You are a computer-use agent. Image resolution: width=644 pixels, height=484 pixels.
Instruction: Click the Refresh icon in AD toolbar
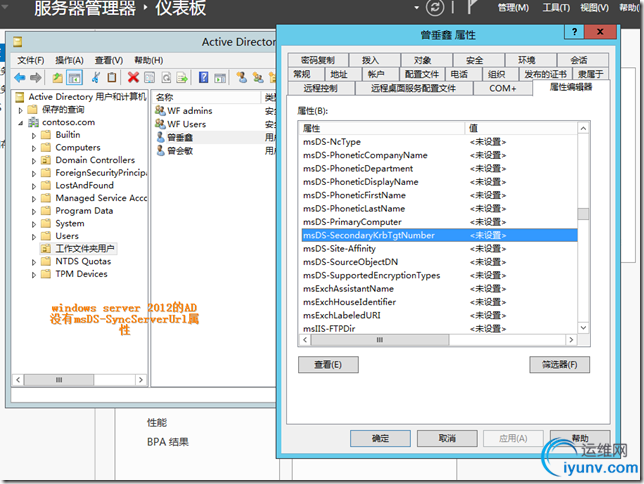[166, 77]
